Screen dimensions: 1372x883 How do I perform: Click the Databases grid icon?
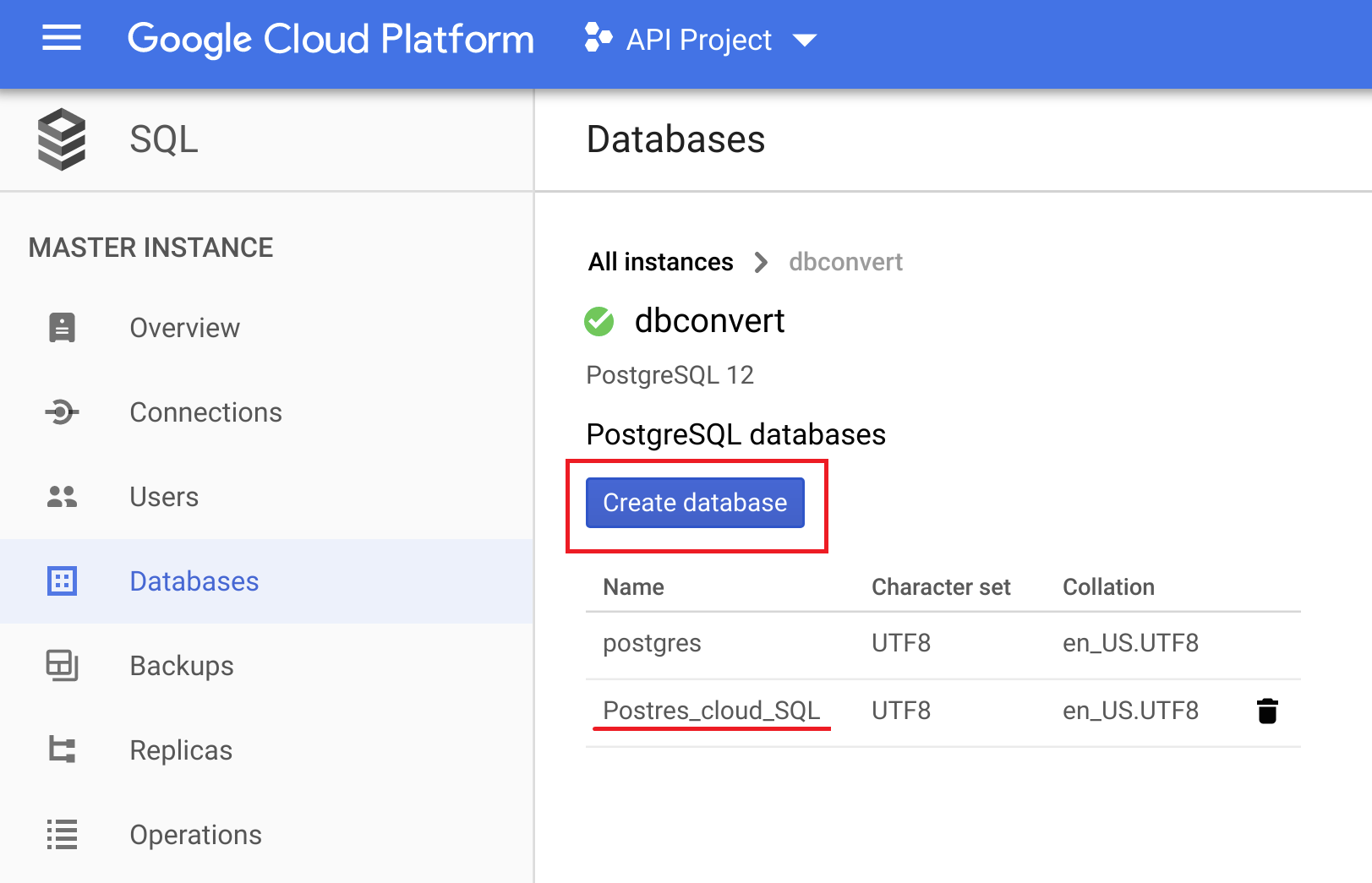(x=62, y=581)
